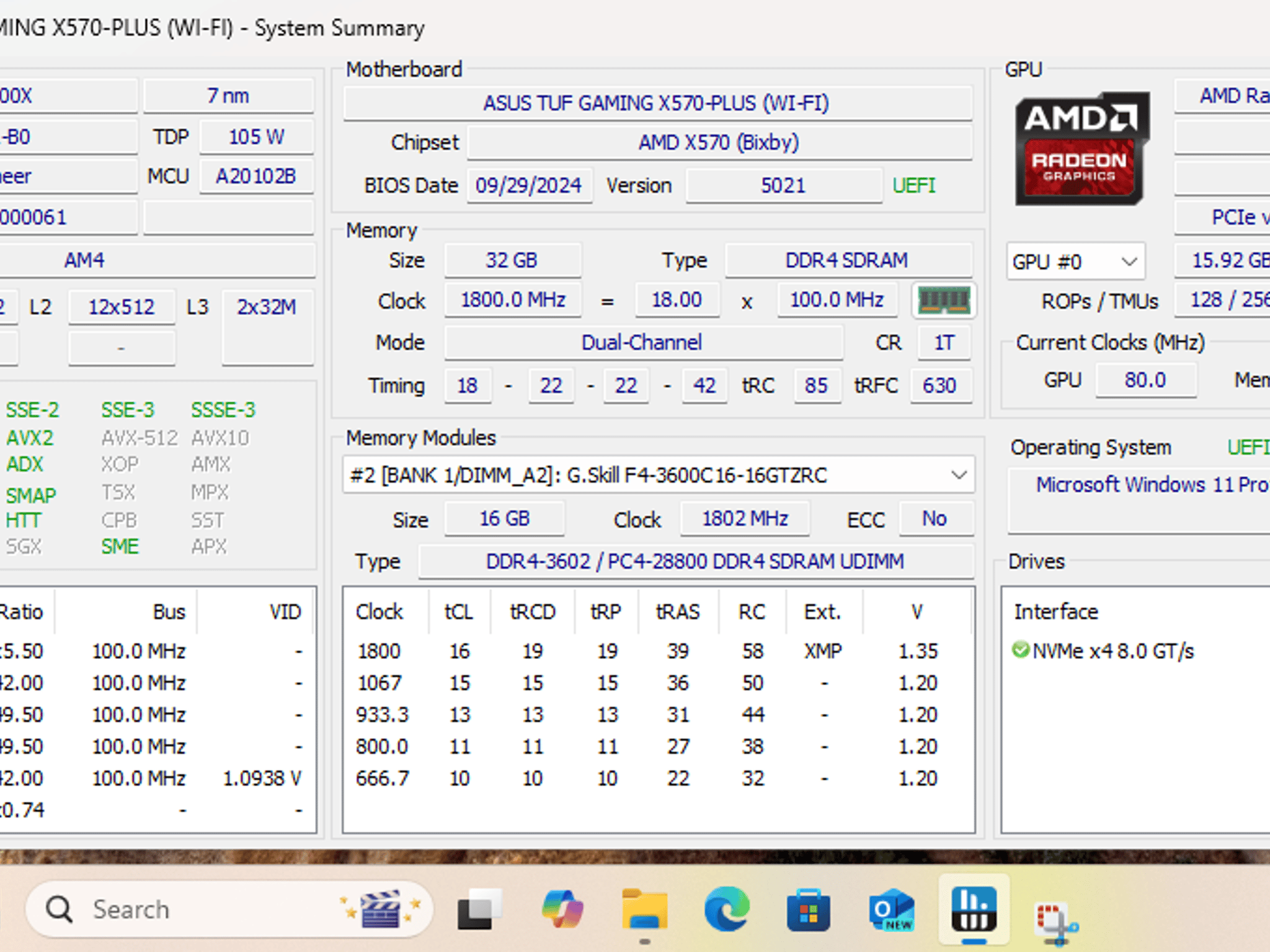Click the BIOS version 5021 field

[783, 185]
